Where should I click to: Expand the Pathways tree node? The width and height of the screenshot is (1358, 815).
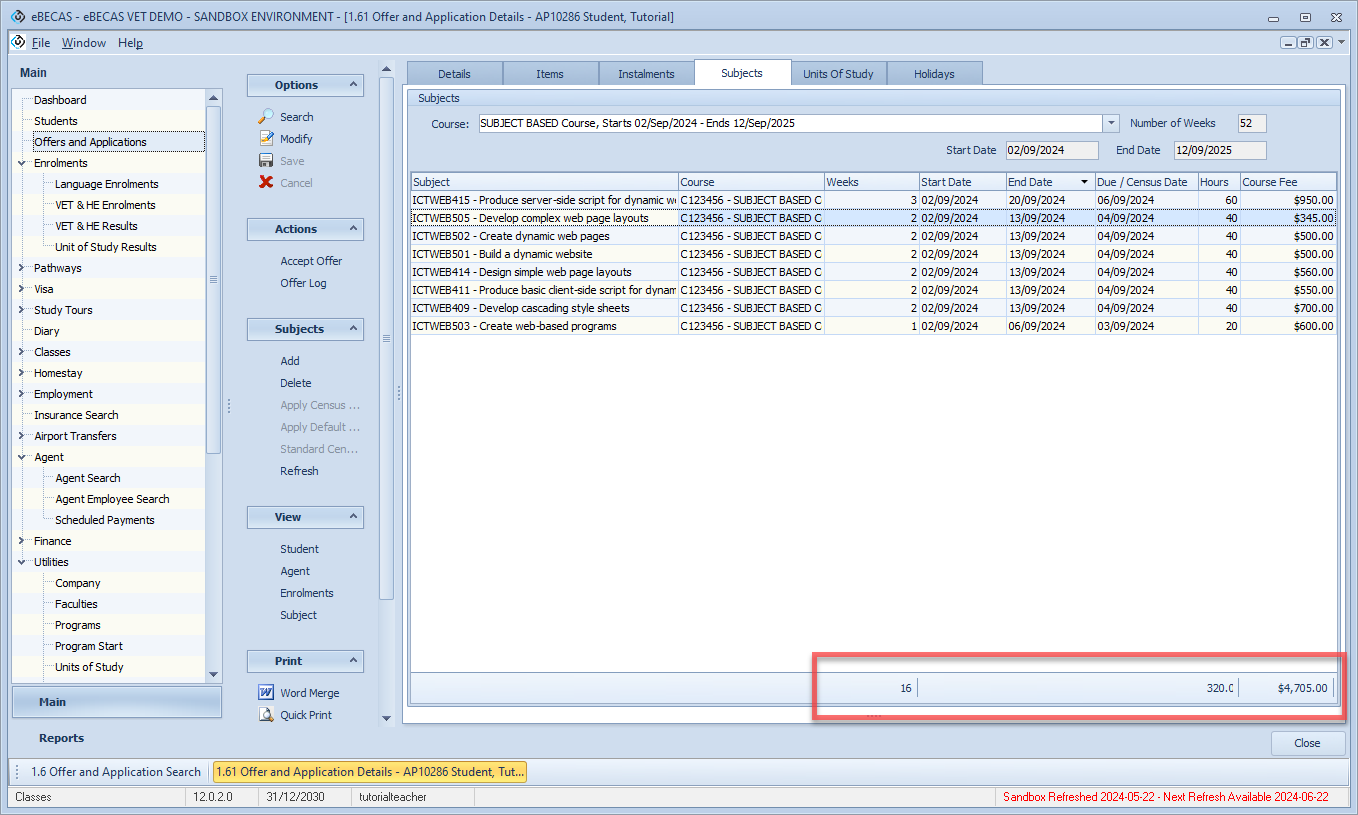coord(22,268)
